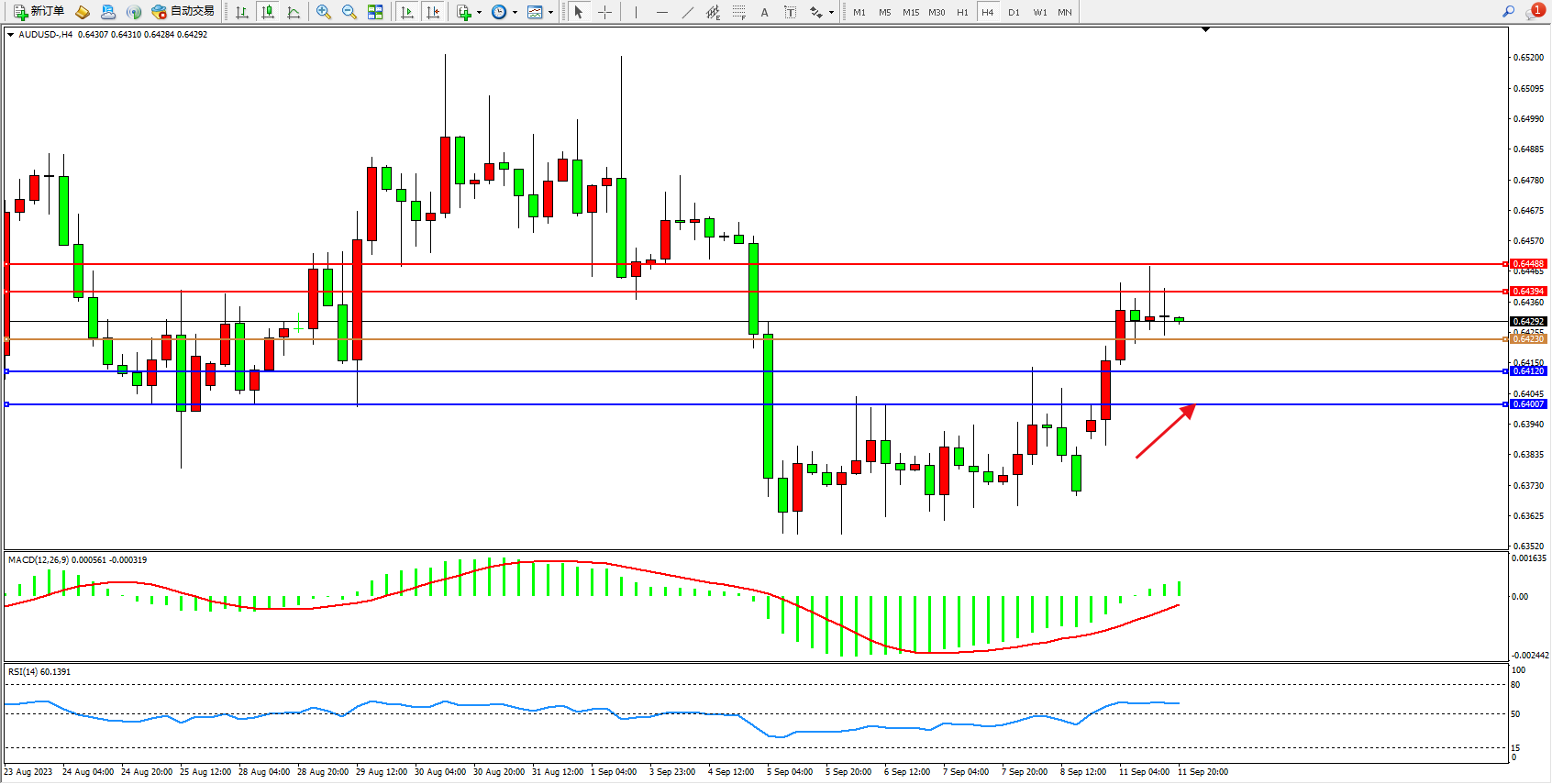Click the blue 0.64007 price level label

tap(1527, 404)
